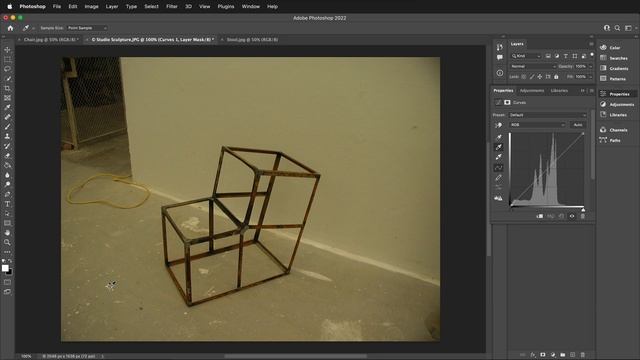
Task: Open the Layers panel flyout menu
Action: (591, 44)
